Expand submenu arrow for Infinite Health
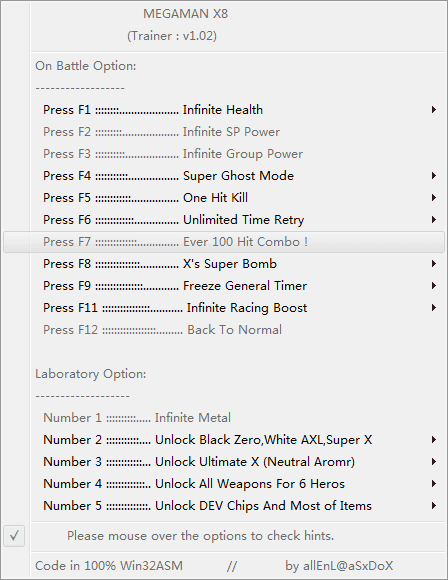This screenshot has height=580, width=448. point(434,110)
